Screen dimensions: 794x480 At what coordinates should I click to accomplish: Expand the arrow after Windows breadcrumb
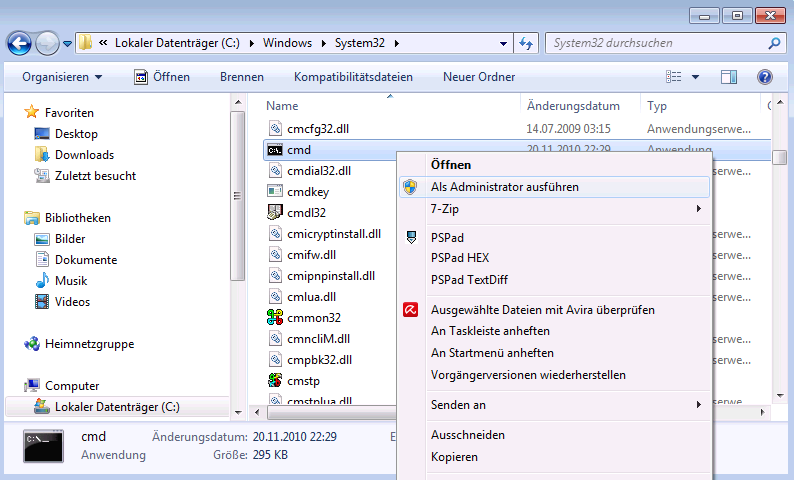324,44
